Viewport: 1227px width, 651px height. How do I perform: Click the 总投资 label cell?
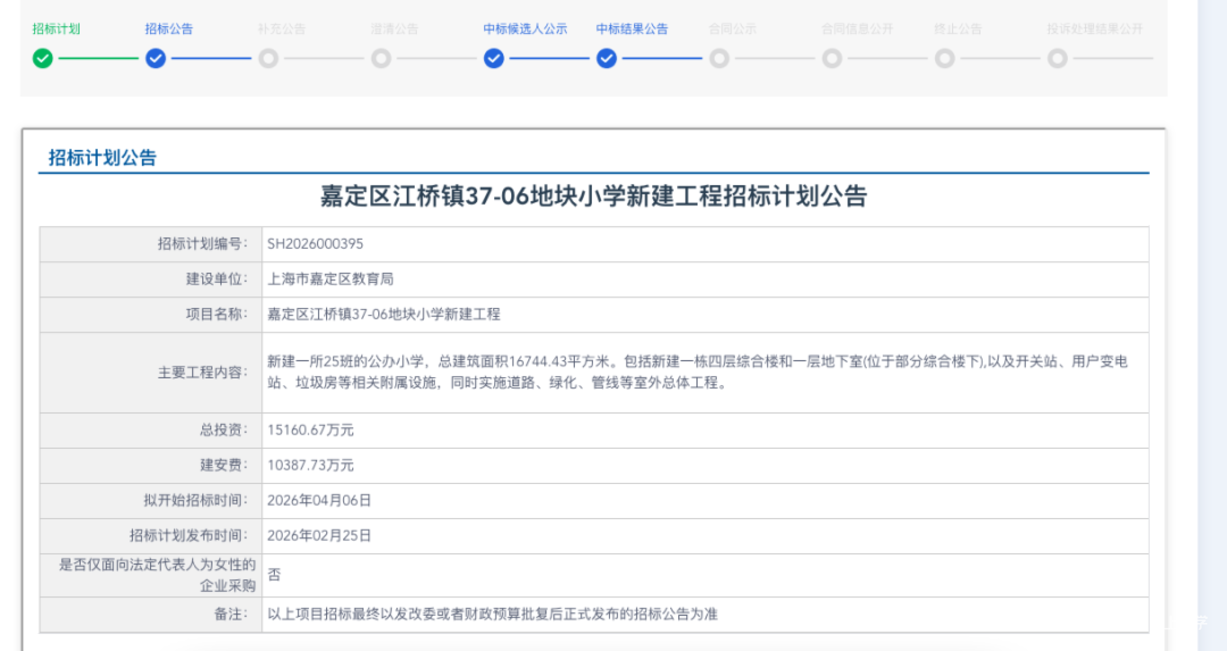coord(151,430)
